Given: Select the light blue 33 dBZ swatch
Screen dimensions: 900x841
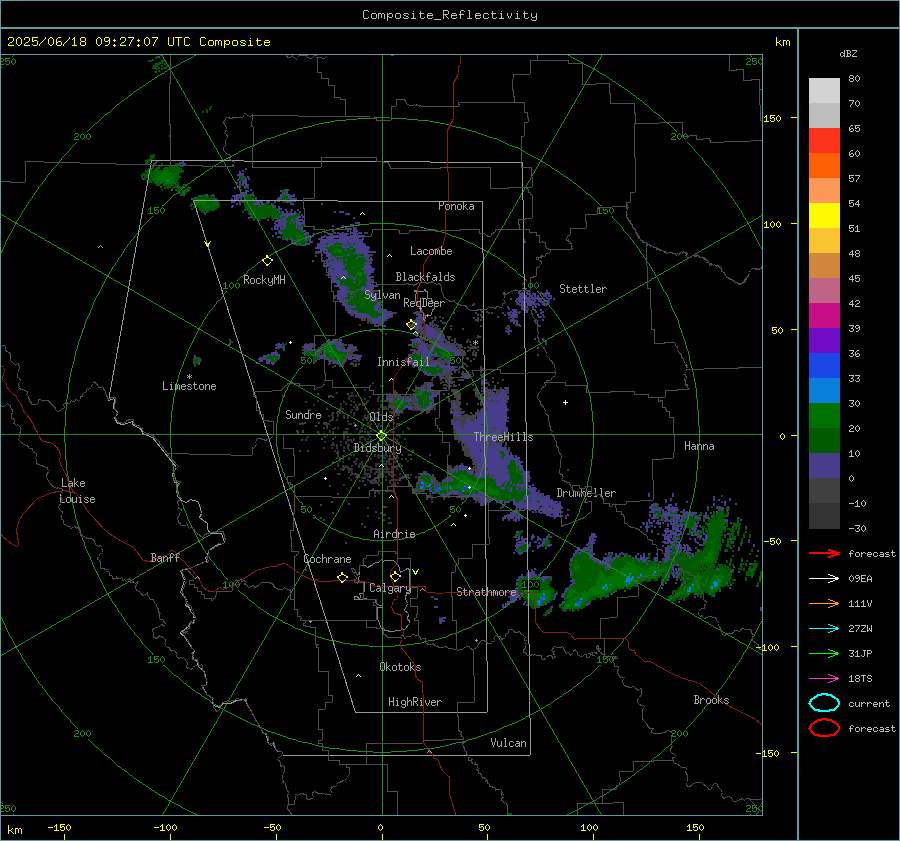Looking at the screenshot, I should pos(824,390).
